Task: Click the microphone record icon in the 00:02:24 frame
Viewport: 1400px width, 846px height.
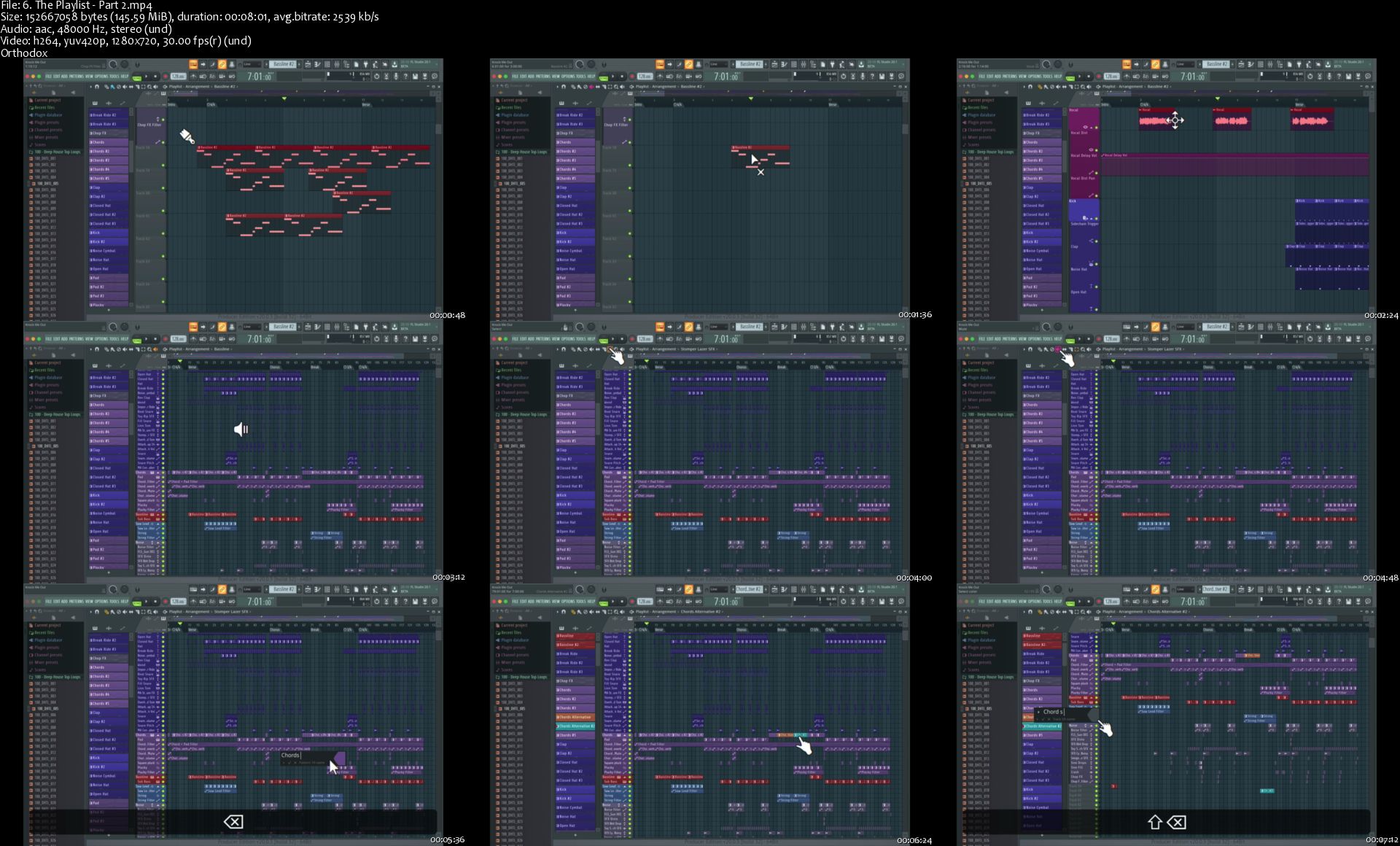Action: 1329,77
